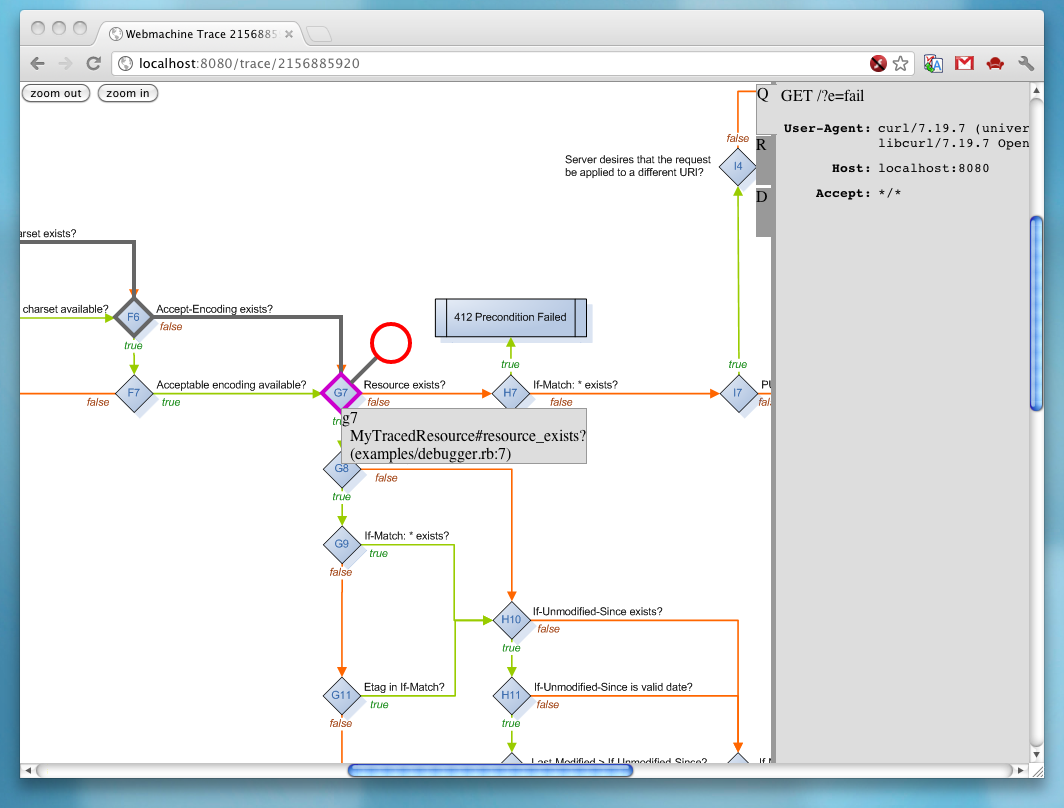
Task: Open a new browser tab
Action: [318, 33]
